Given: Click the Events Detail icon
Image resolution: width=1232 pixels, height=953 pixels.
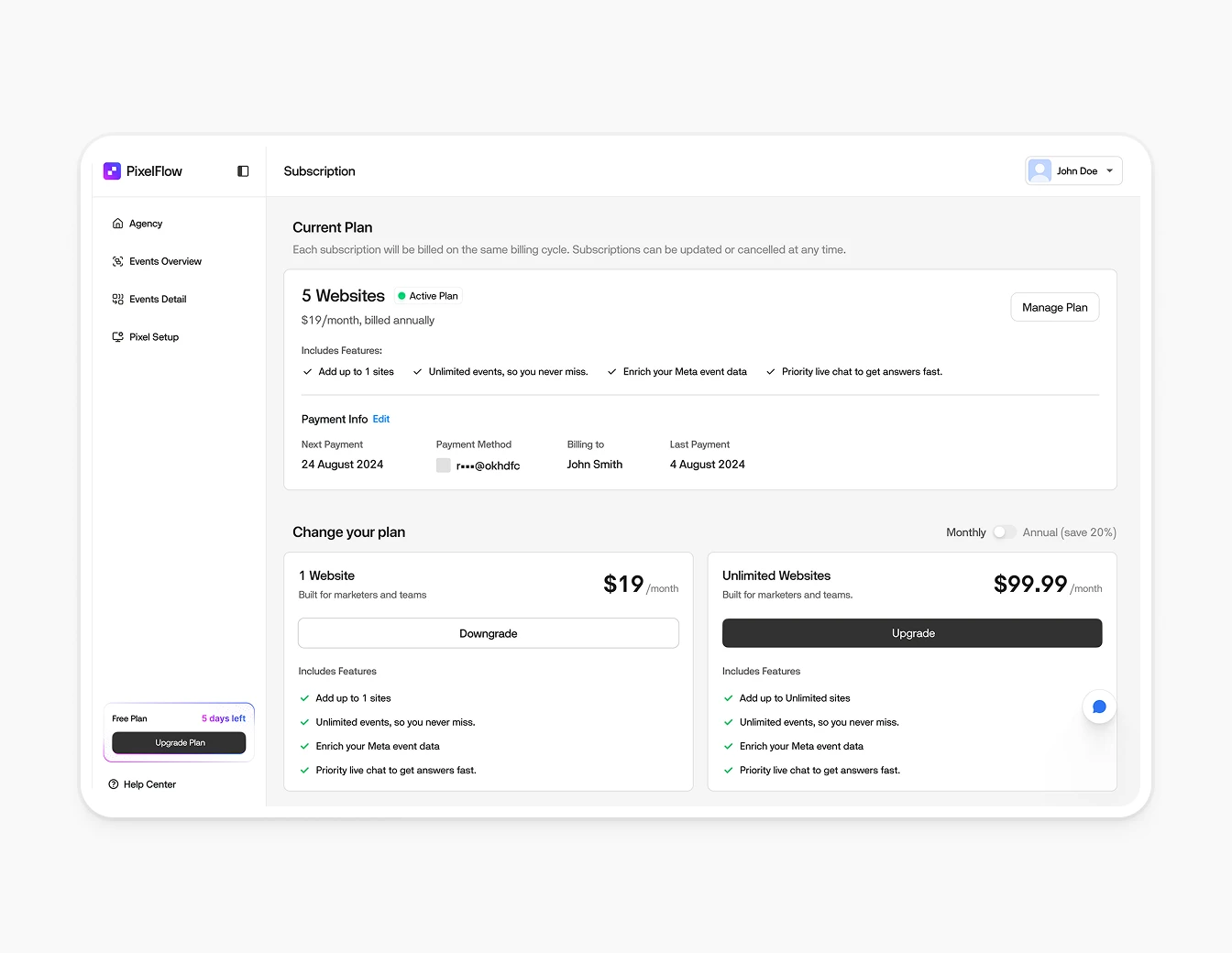Looking at the screenshot, I should [x=118, y=299].
